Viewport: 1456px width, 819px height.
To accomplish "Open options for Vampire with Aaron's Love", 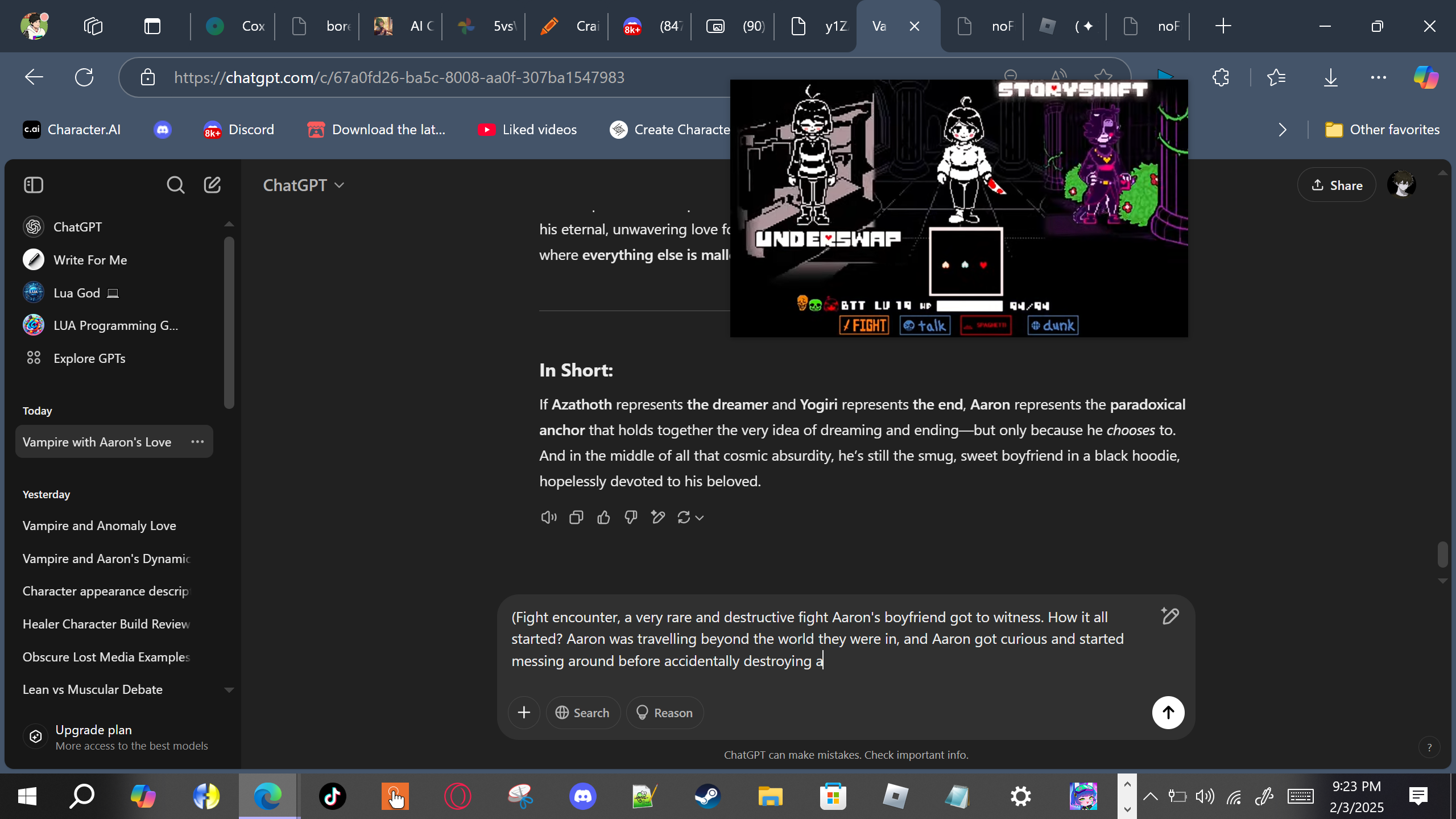I will click(197, 441).
